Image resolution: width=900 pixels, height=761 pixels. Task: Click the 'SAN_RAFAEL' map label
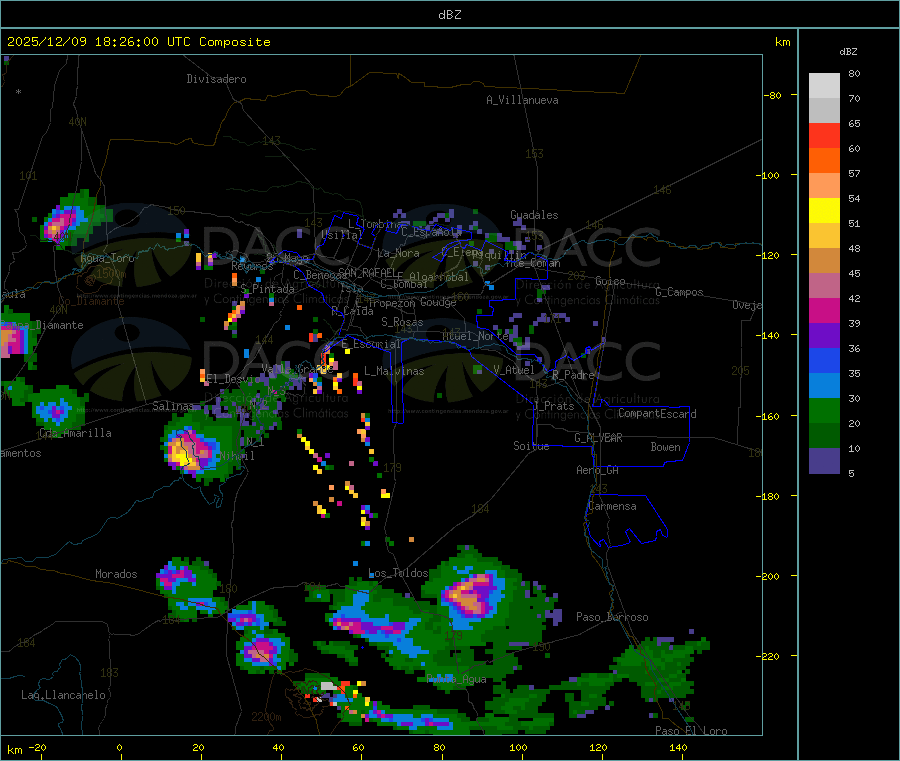point(367,272)
